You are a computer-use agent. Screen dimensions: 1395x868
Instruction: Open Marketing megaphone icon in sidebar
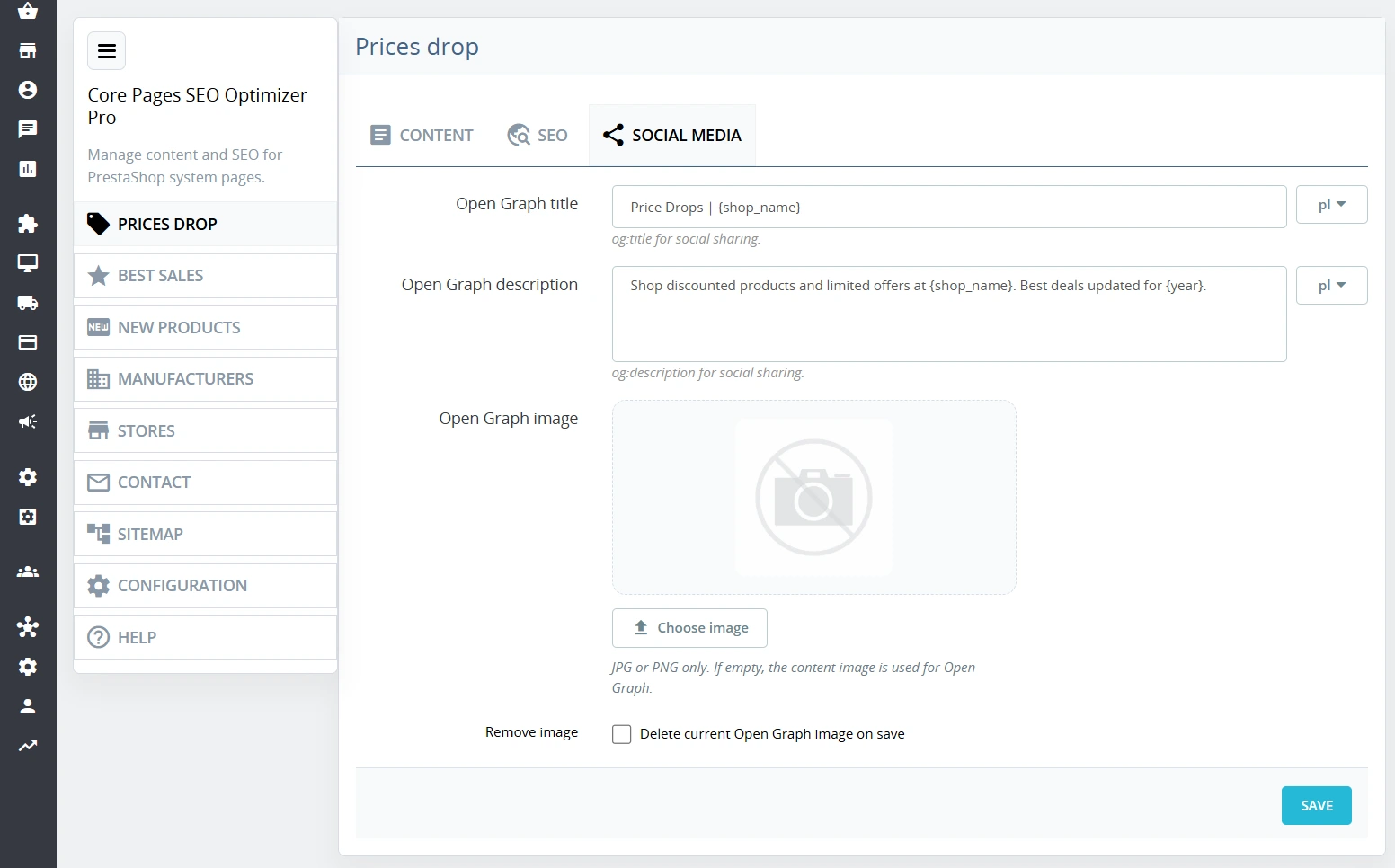click(28, 421)
